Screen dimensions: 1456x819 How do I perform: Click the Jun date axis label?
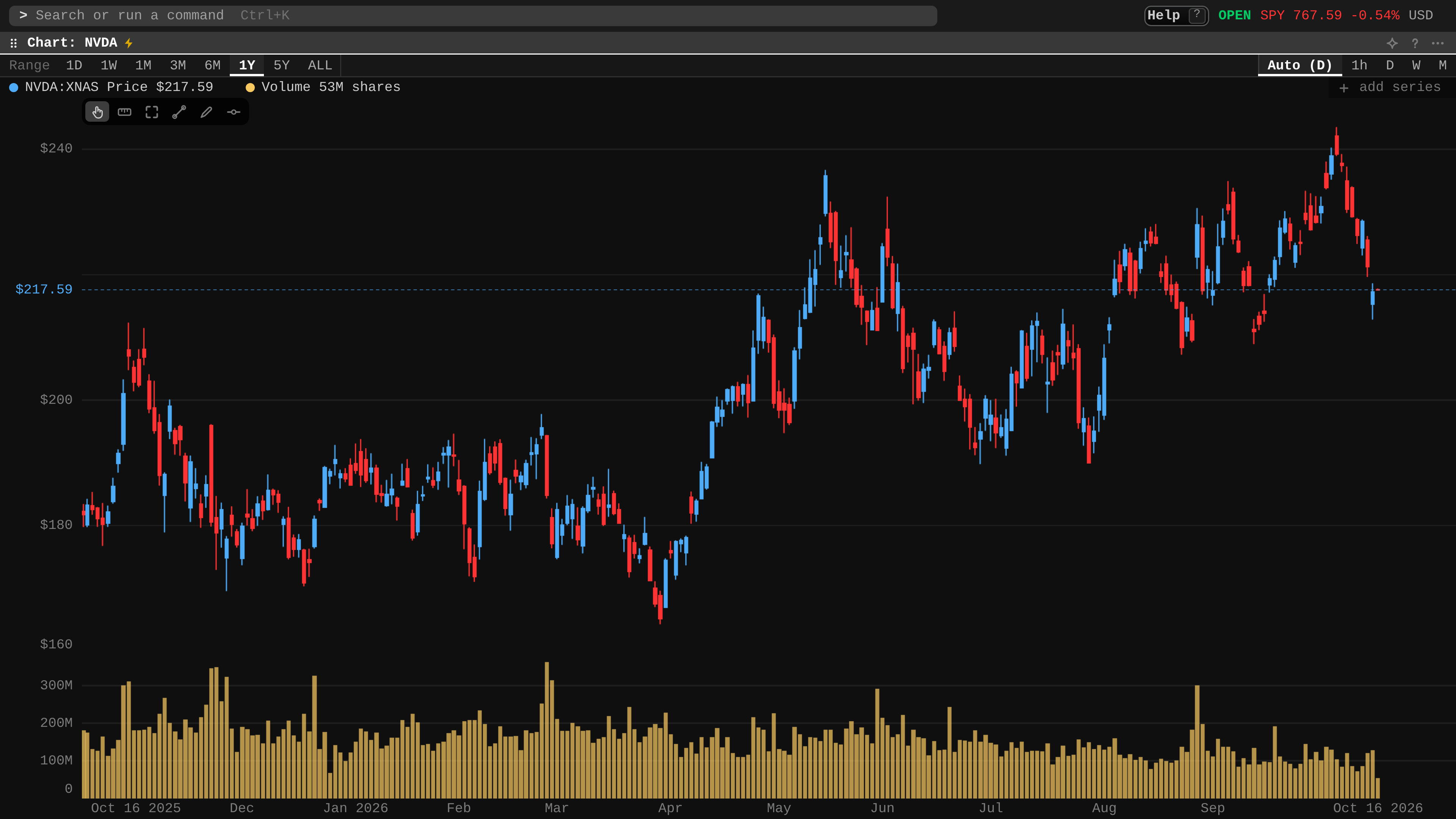coord(882,808)
